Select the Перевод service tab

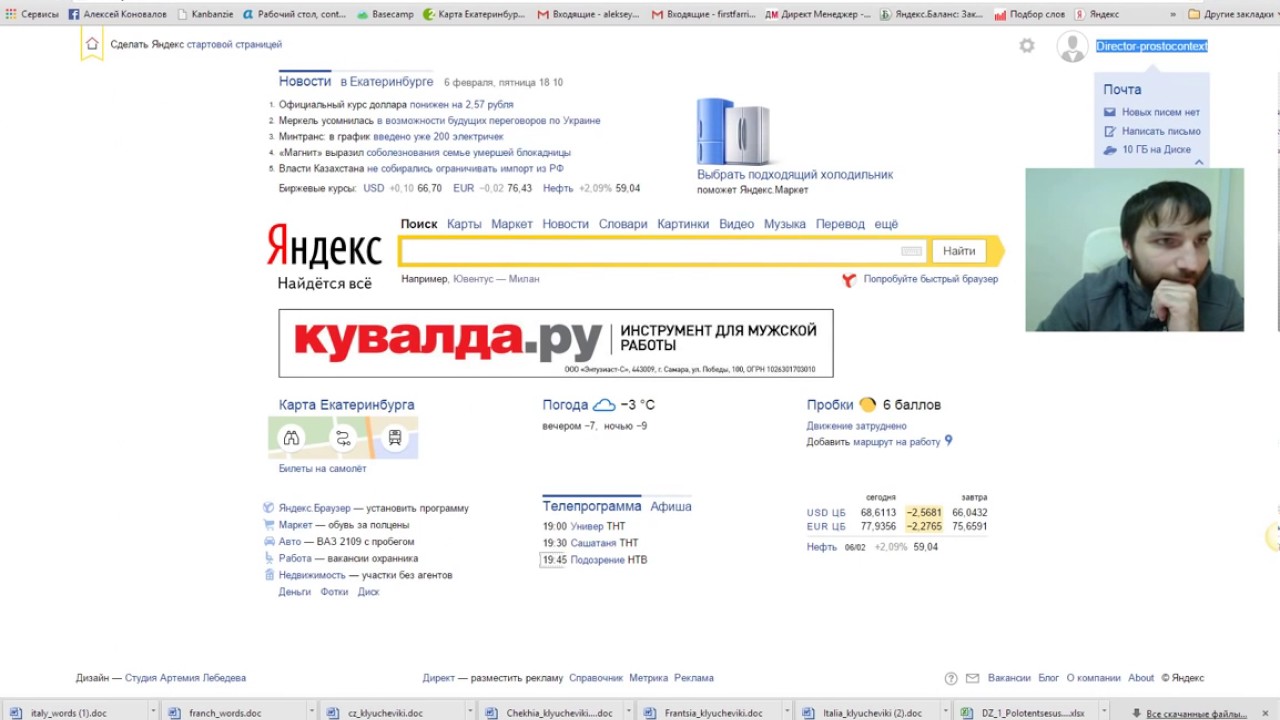(840, 224)
